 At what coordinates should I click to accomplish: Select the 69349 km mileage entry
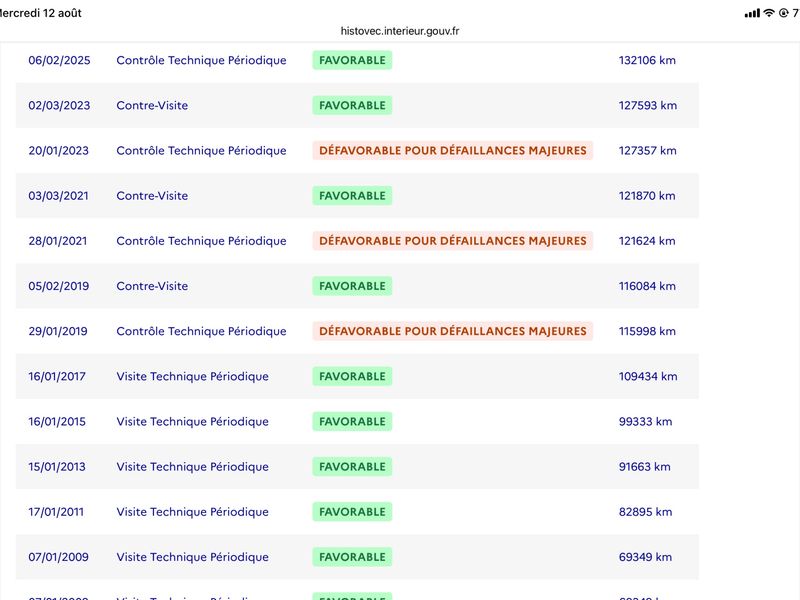pos(645,557)
